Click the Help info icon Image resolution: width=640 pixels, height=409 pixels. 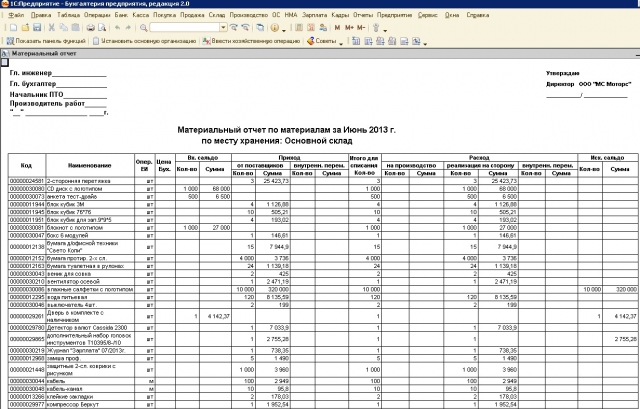275,28
